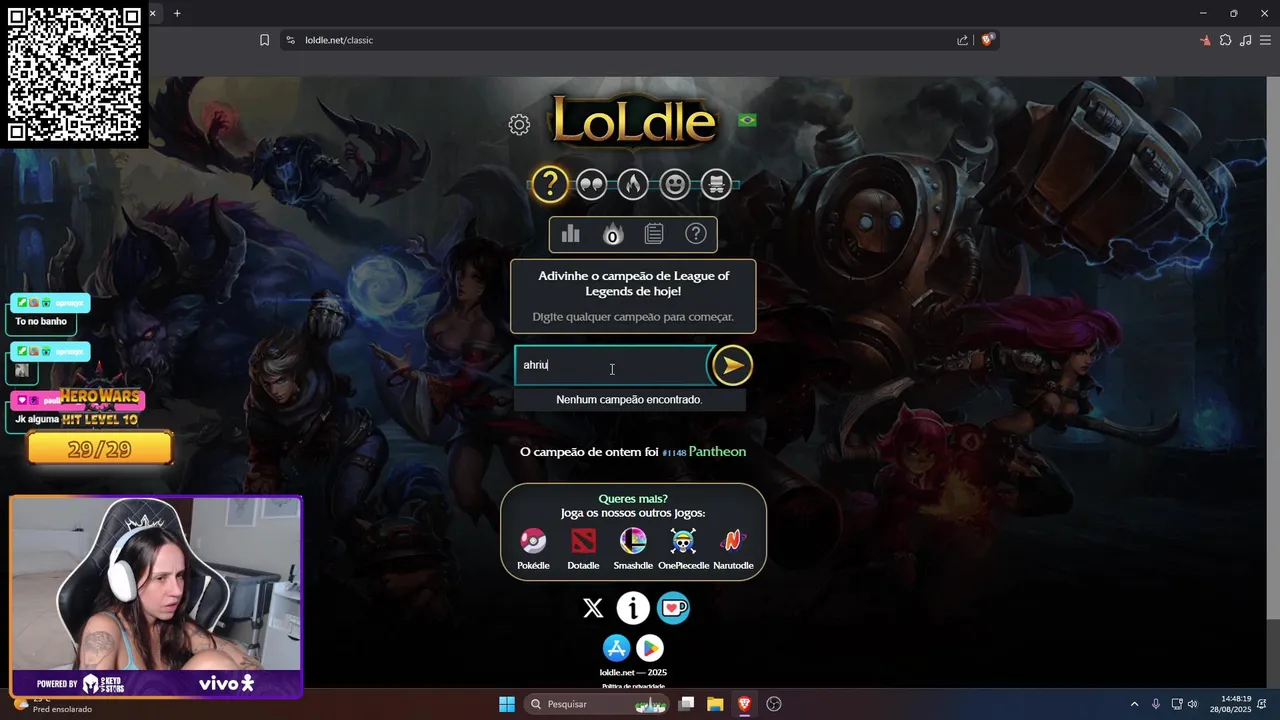Change language via Brazil flag
The image size is (1280, 720).
pos(747,120)
